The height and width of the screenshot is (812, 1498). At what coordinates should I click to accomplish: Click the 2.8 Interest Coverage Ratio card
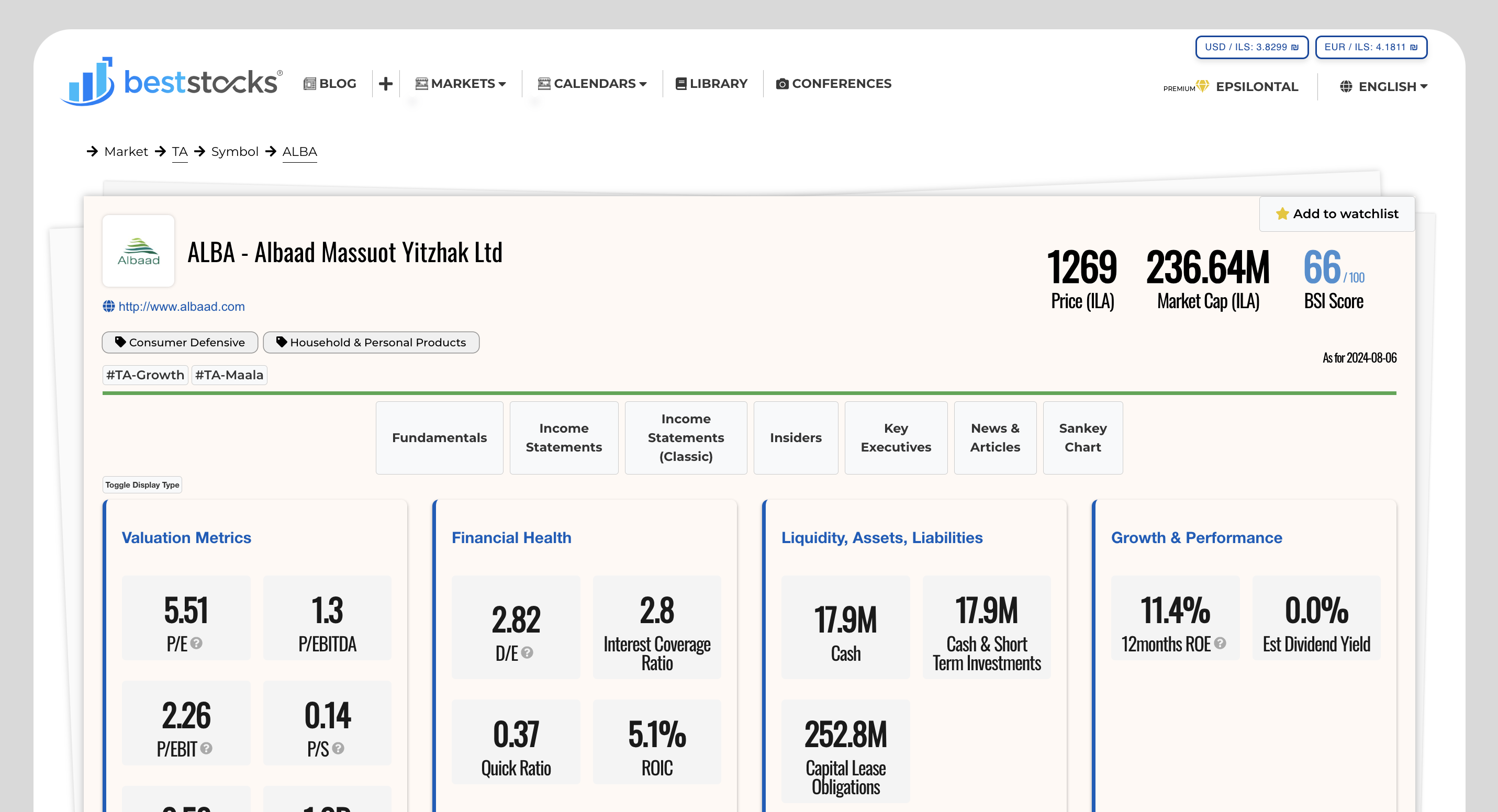[x=657, y=627]
